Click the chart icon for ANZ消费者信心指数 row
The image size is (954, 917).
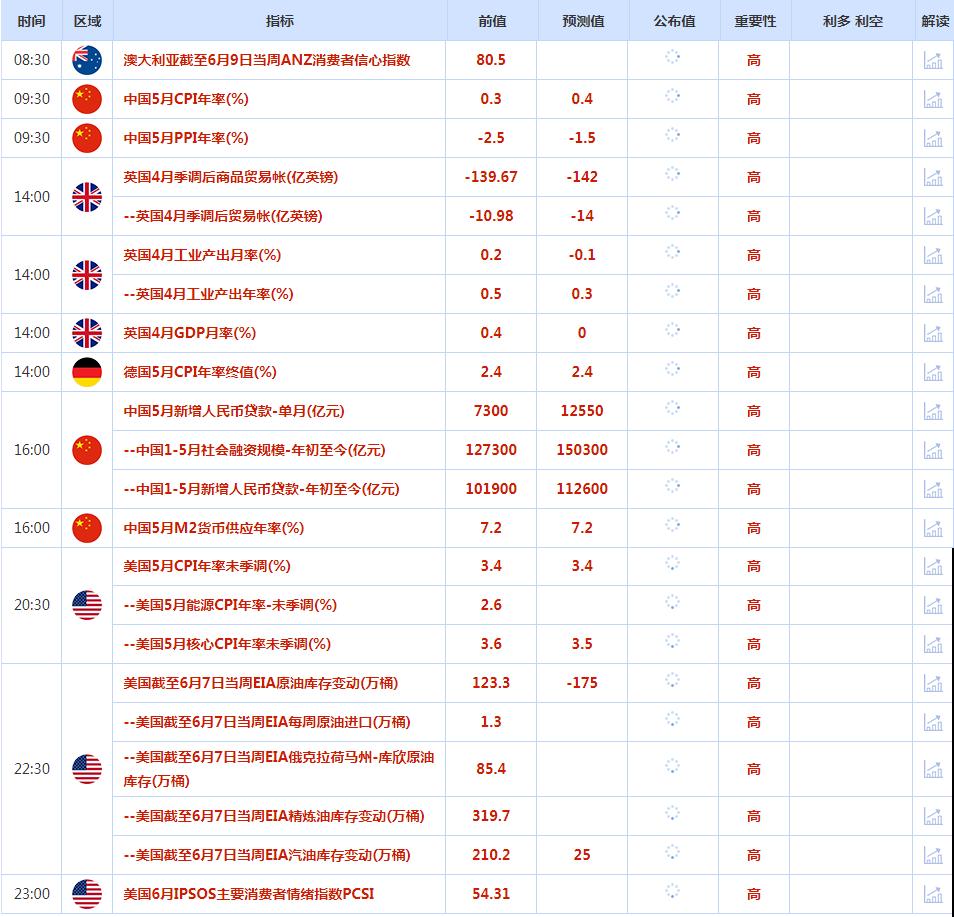(x=933, y=60)
